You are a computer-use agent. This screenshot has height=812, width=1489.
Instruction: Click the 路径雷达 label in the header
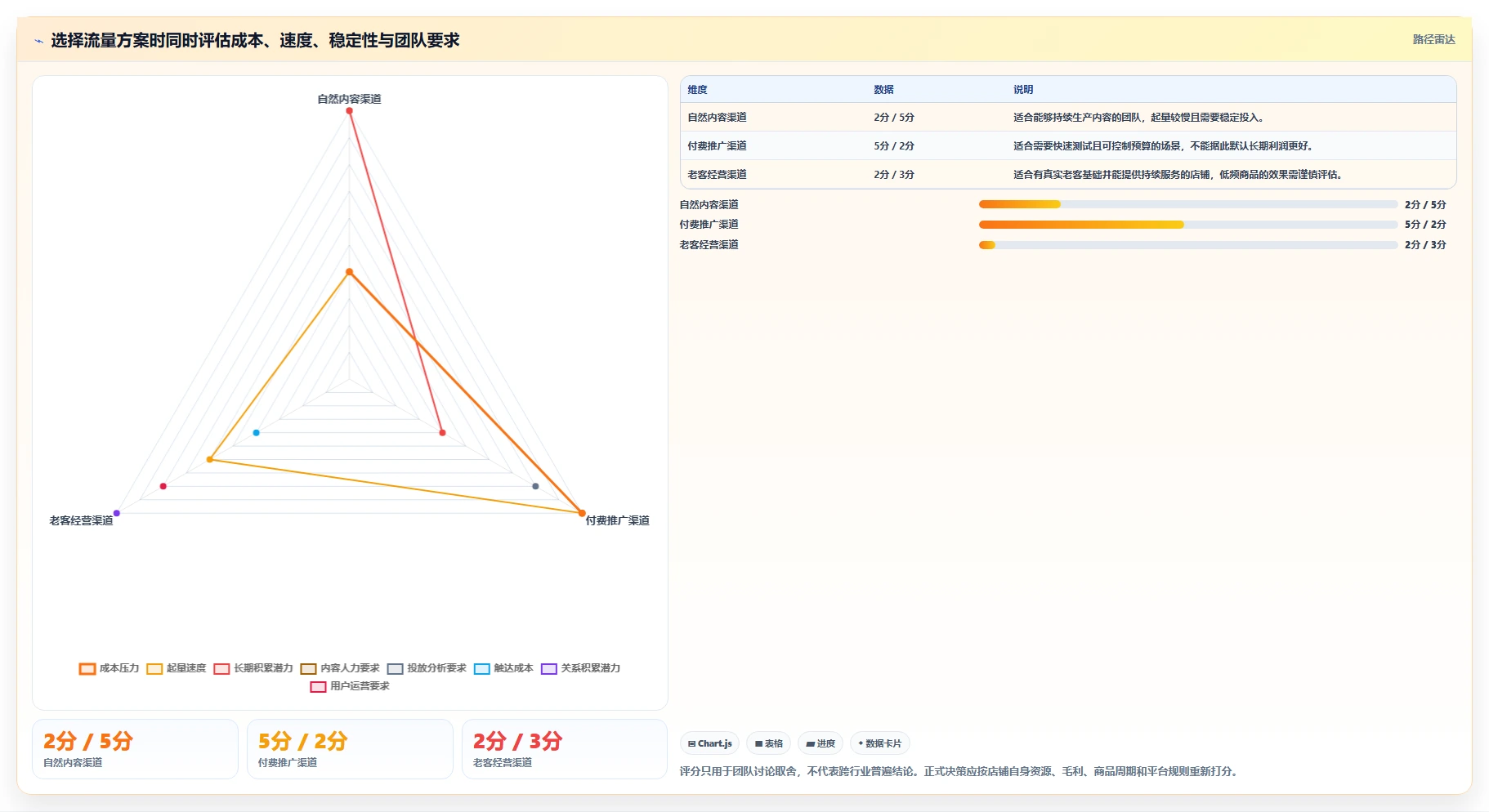tap(1433, 39)
